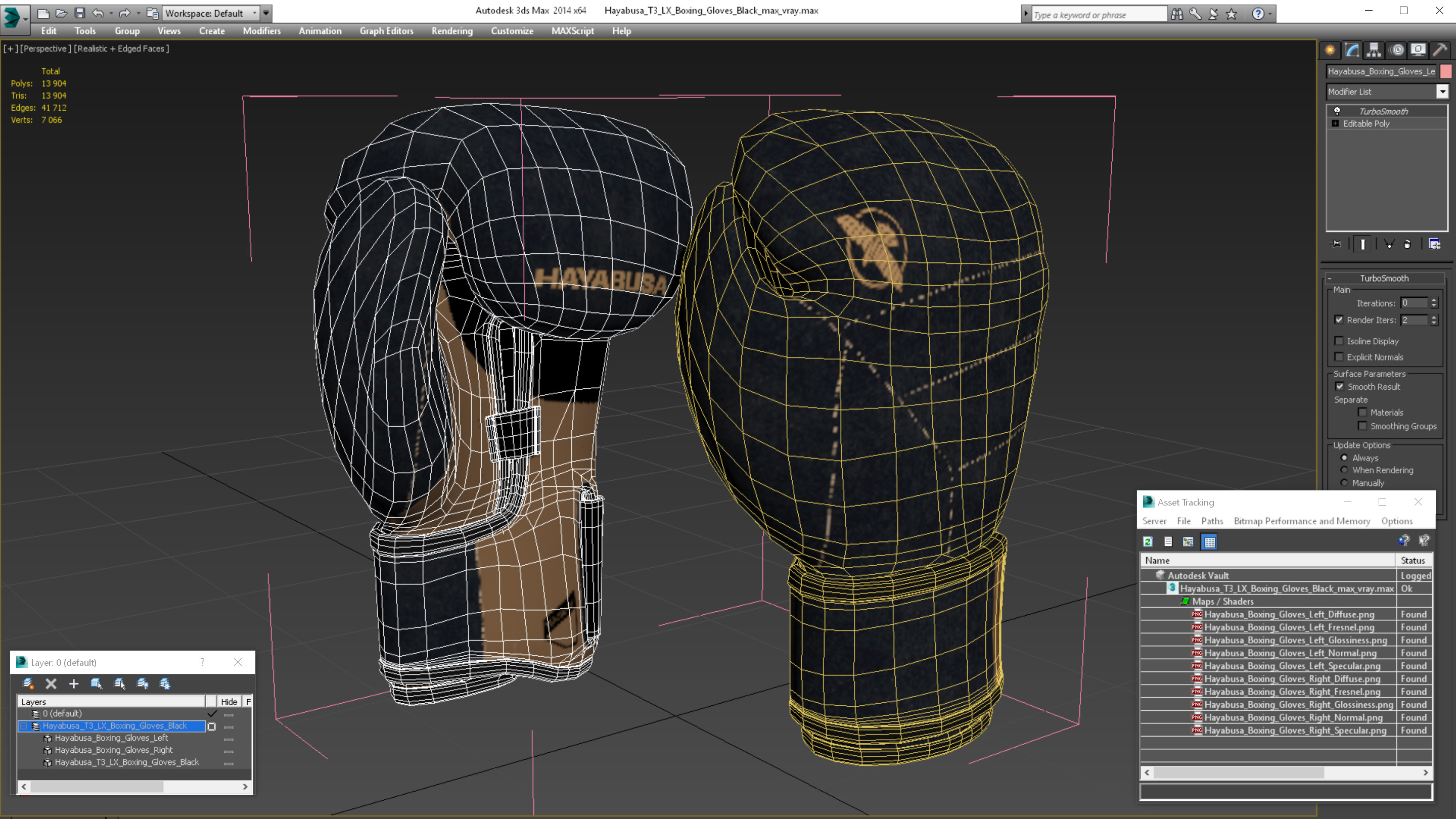Toggle the TurboSmooth lightbulb visibility
1456x819 pixels.
1337,111
